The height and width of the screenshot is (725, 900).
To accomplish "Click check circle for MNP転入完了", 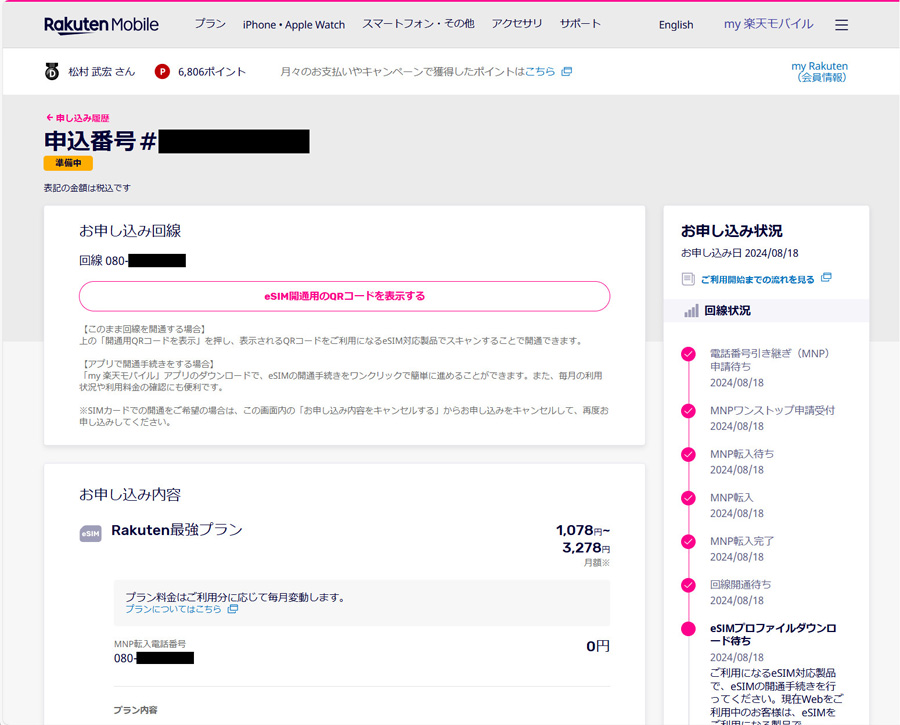I will coord(688,542).
